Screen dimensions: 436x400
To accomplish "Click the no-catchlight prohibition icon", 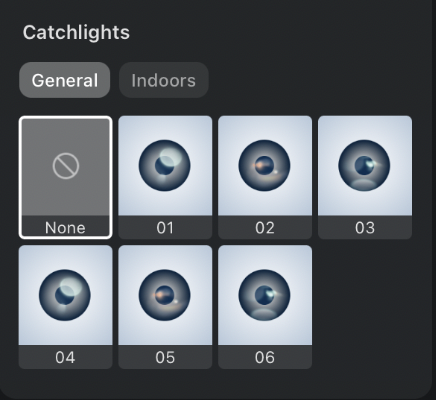I will click(x=66, y=166).
